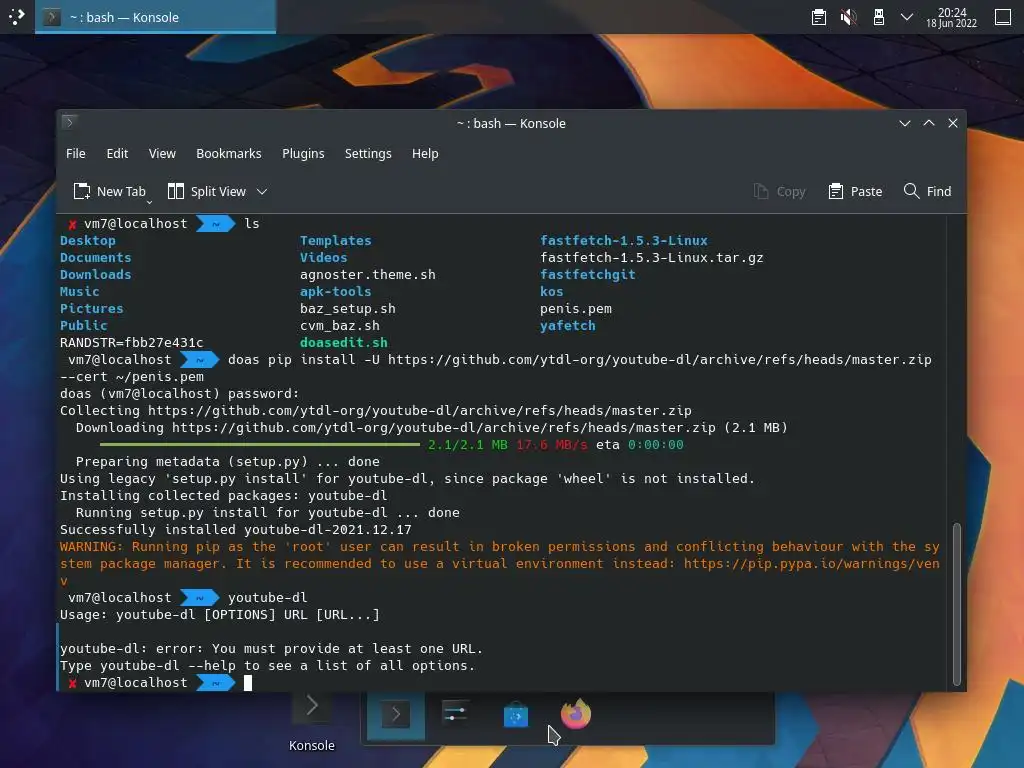Screen dimensions: 1024x768
Task: Click the terminal scrollbar handle
Action: coord(957,603)
